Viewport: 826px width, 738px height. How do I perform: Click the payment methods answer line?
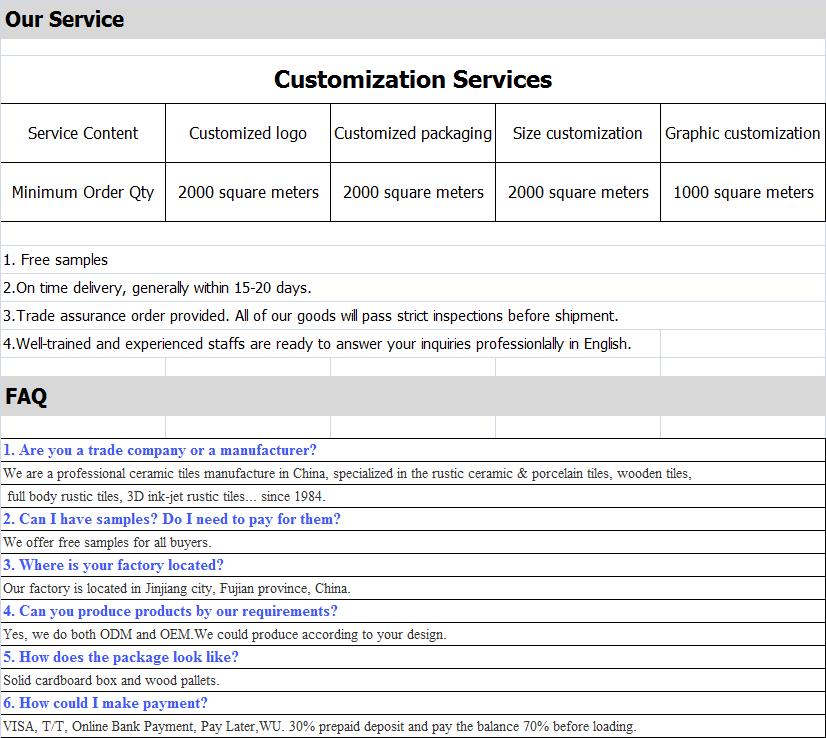pos(320,726)
